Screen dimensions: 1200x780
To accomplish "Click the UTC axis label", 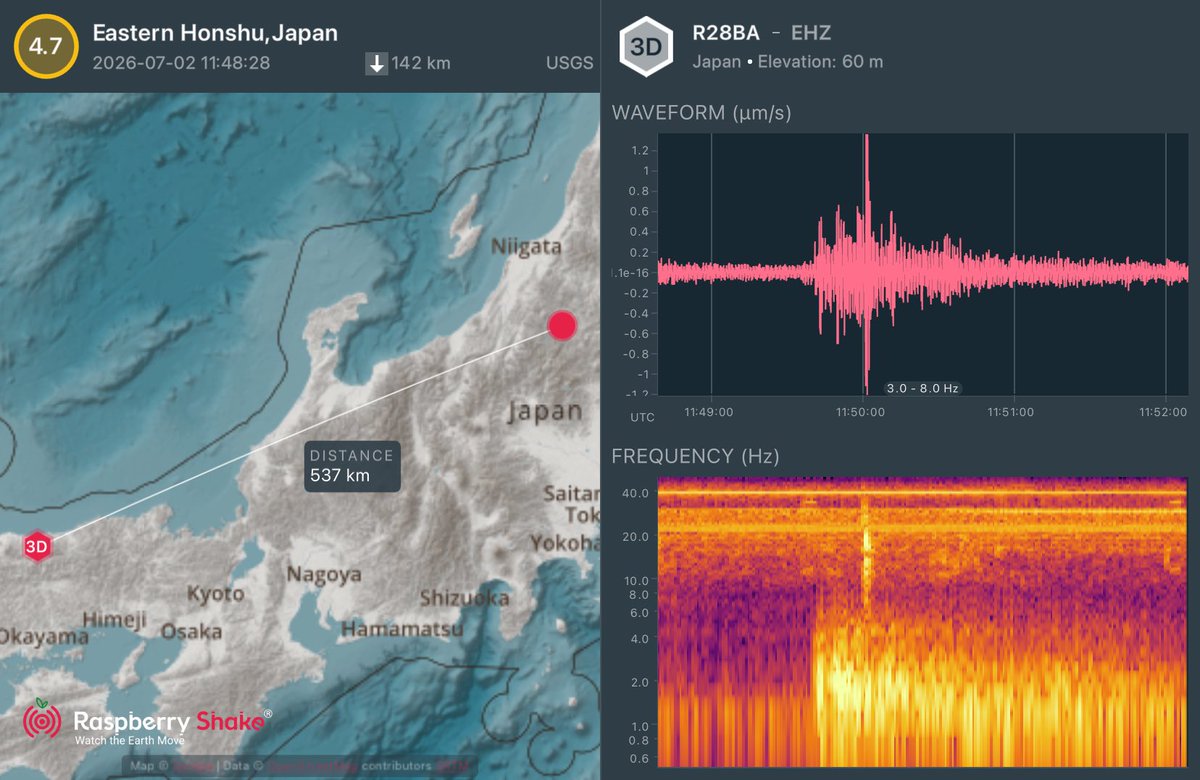I will pyautogui.click(x=642, y=416).
